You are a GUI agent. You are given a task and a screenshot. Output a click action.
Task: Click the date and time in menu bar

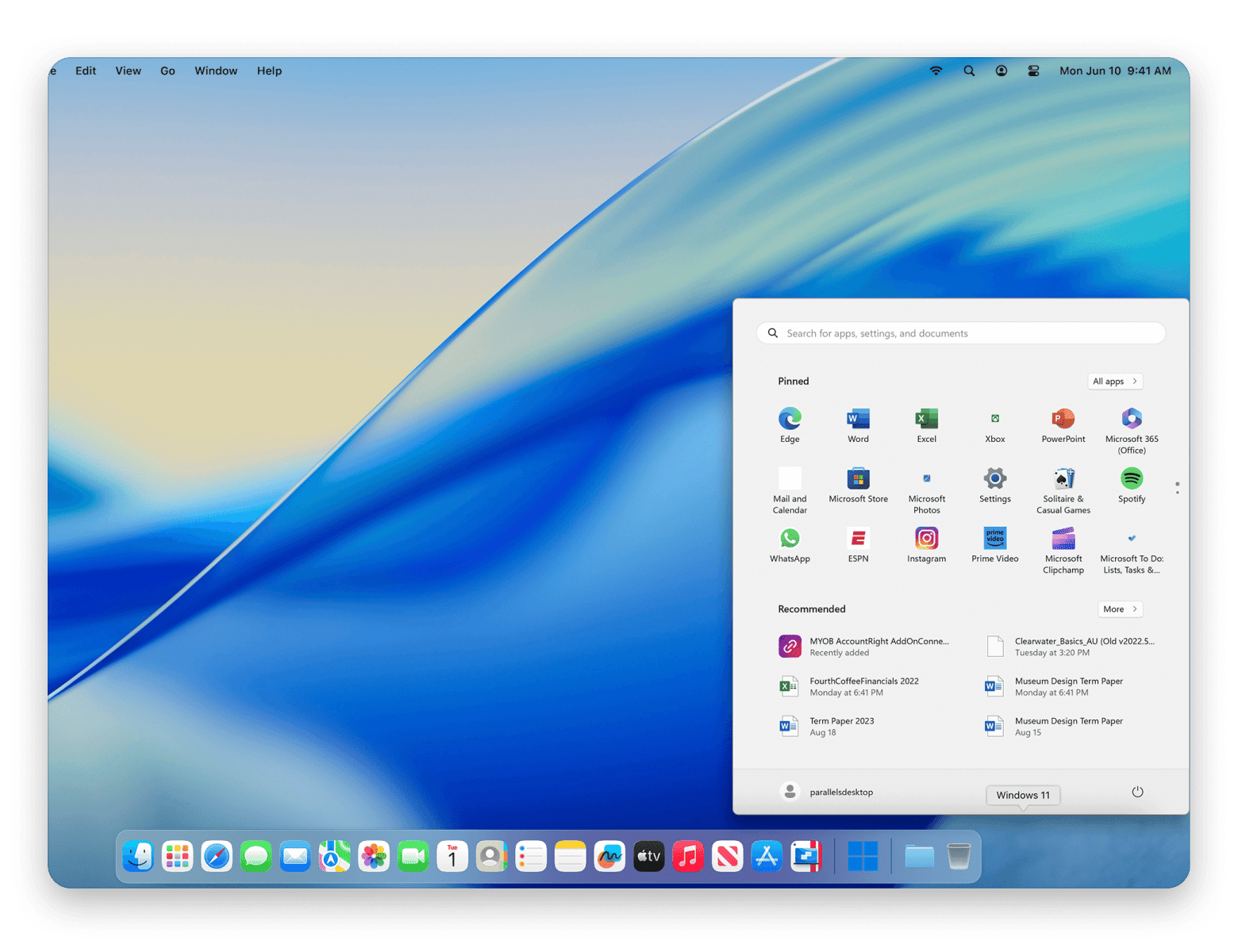click(1115, 71)
